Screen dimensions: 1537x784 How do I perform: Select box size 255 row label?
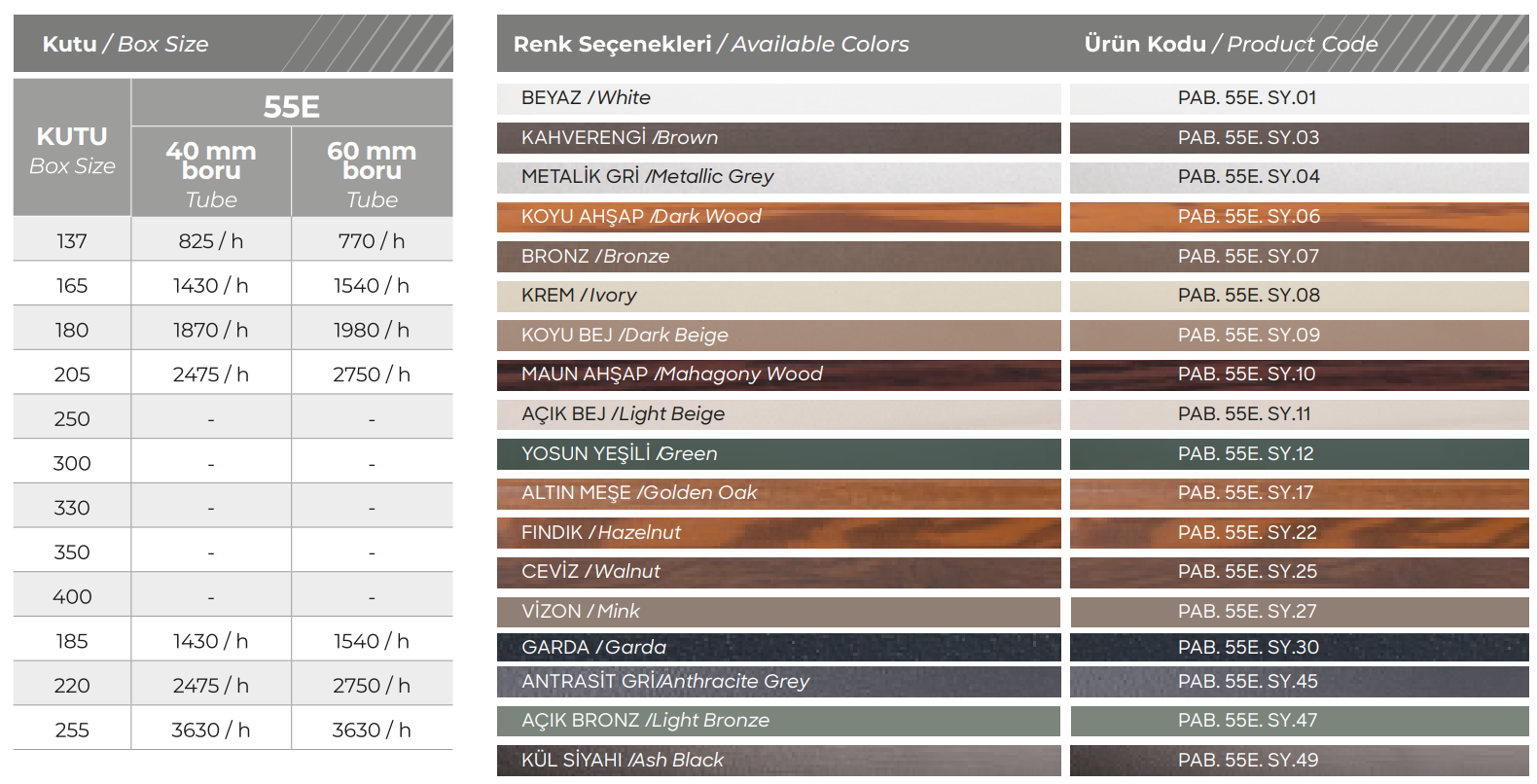tap(72, 730)
